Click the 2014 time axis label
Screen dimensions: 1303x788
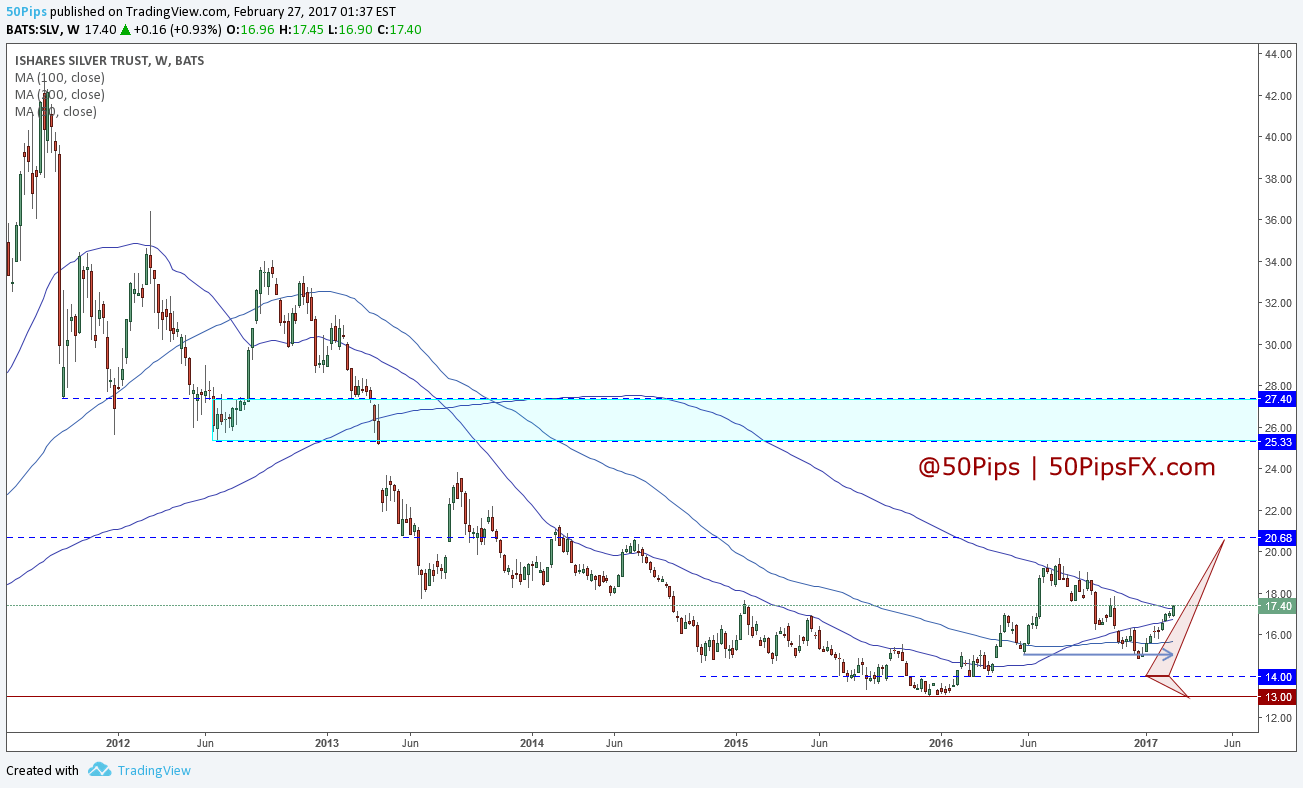tap(532, 742)
